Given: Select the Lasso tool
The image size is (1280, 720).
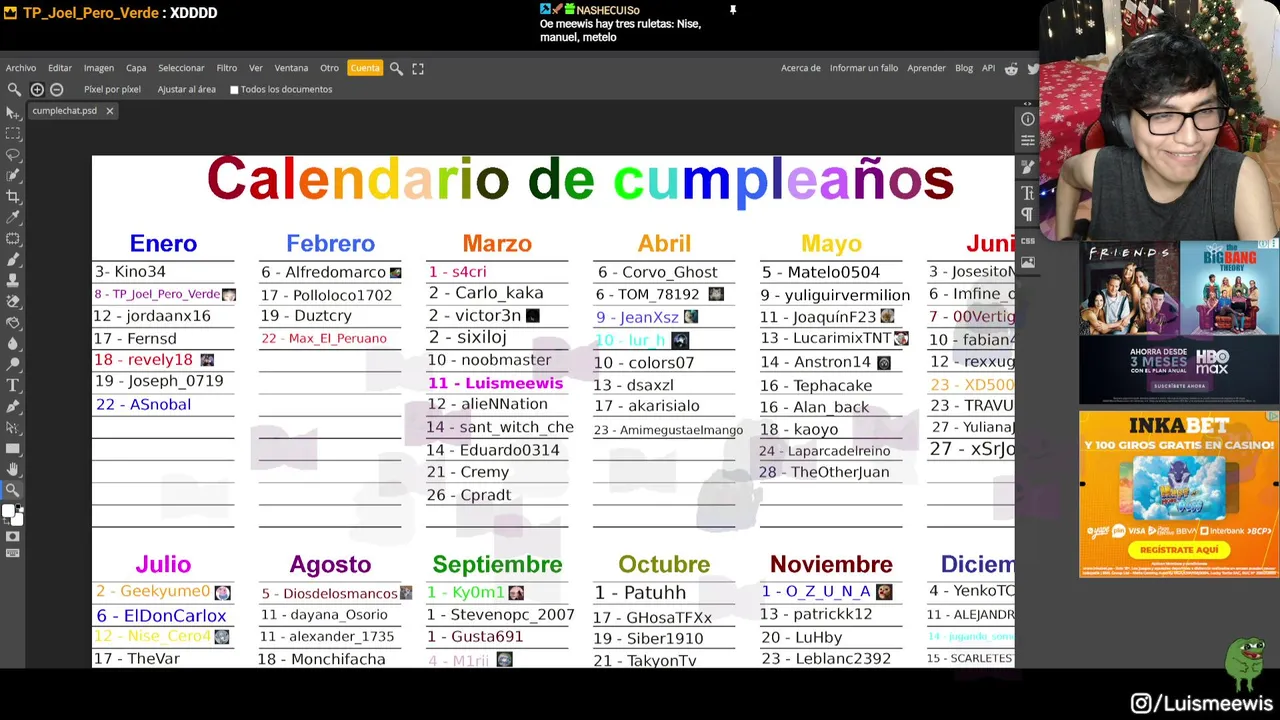Looking at the screenshot, I should (x=13, y=154).
